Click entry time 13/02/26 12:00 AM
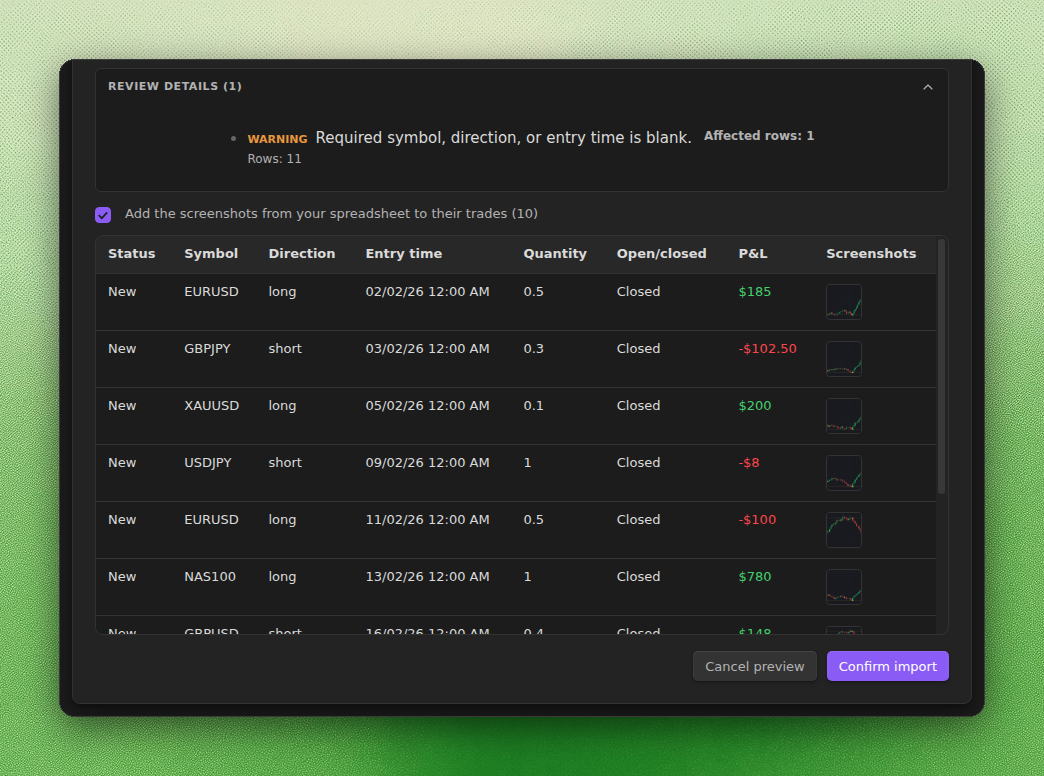 427,577
